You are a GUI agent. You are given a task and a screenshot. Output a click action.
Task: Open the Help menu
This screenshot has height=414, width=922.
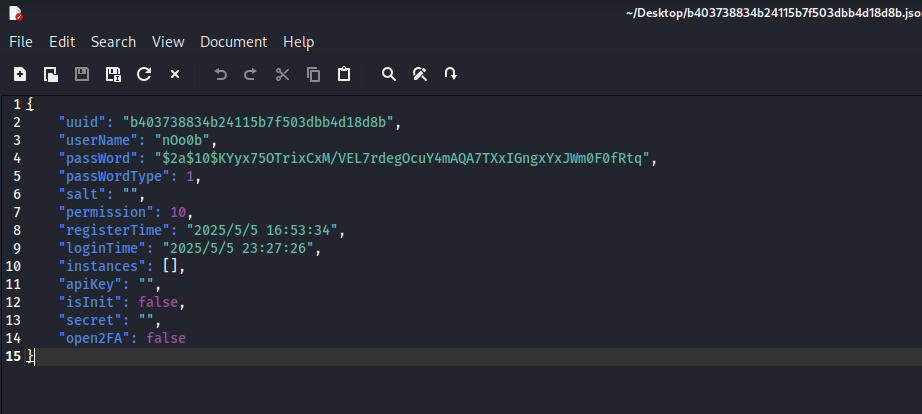[298, 42]
